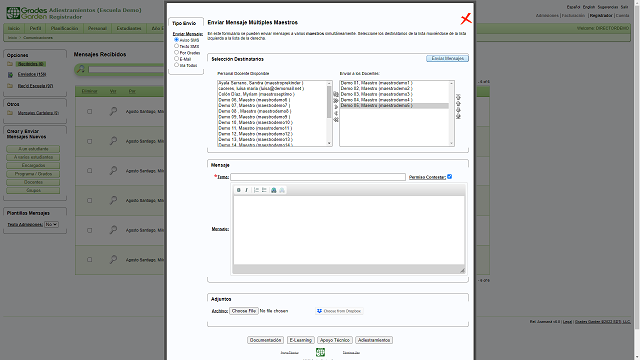This screenshot has width=640, height=360.
Task: Open the Perfil menu in background page
Action: [35, 29]
